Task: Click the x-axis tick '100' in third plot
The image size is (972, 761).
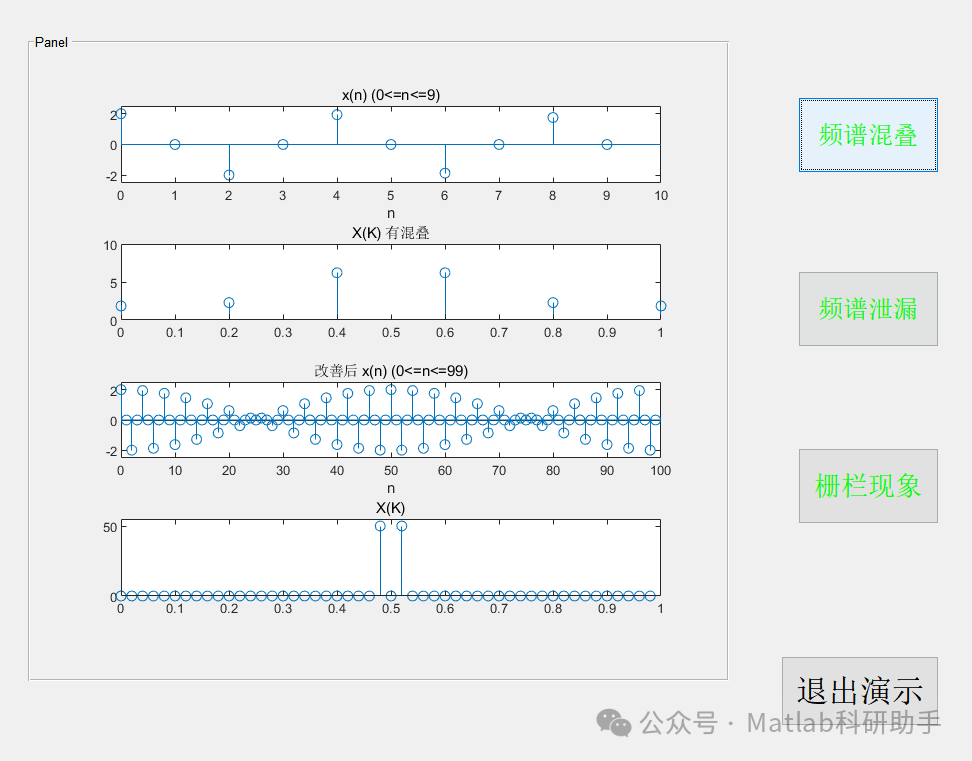Action: (661, 471)
